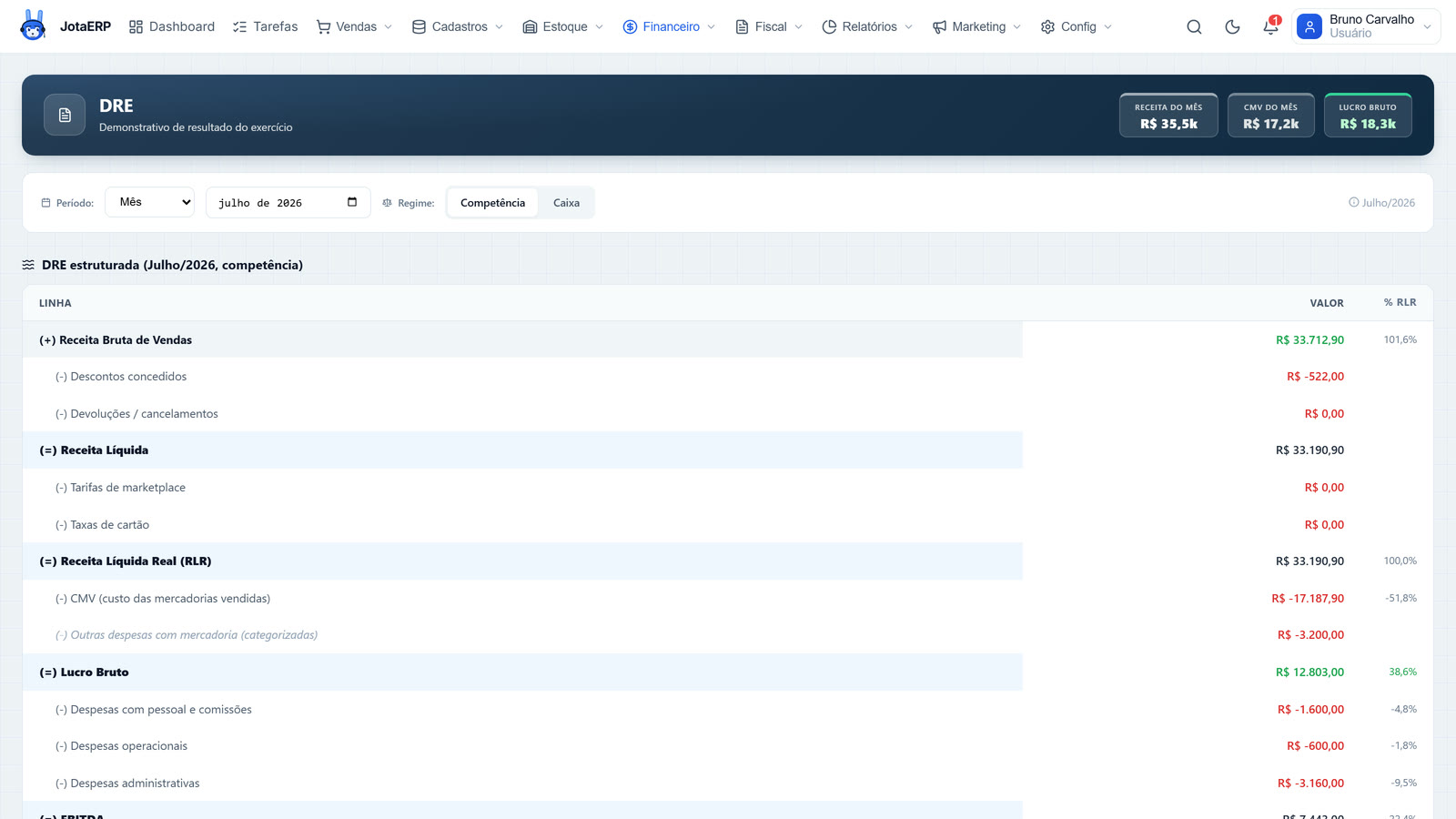Screen dimensions: 1456x819
Task: Click Bruno Carvalho user avatar icon
Action: coord(1309,26)
